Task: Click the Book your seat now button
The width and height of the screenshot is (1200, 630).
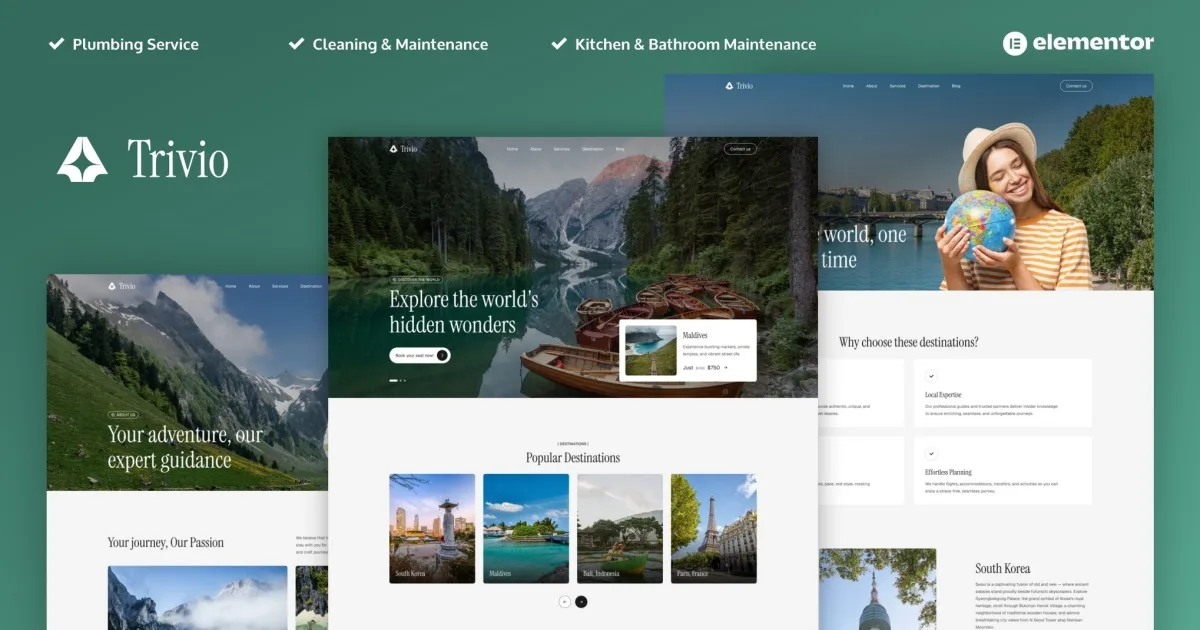Action: pyautogui.click(x=420, y=355)
